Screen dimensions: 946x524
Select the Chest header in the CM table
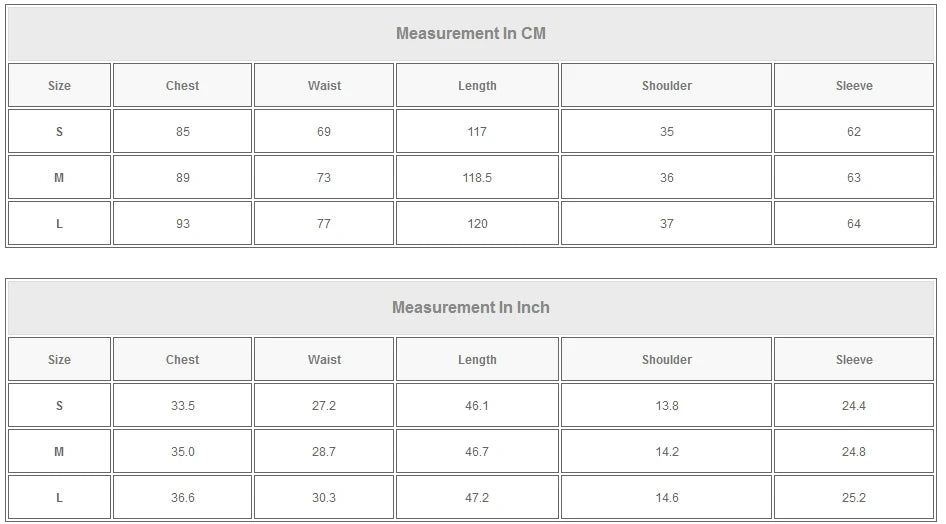[182, 86]
